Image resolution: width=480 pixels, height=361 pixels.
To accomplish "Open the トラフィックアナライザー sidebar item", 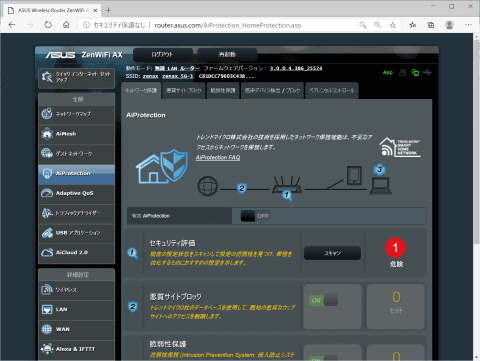I will [76, 213].
